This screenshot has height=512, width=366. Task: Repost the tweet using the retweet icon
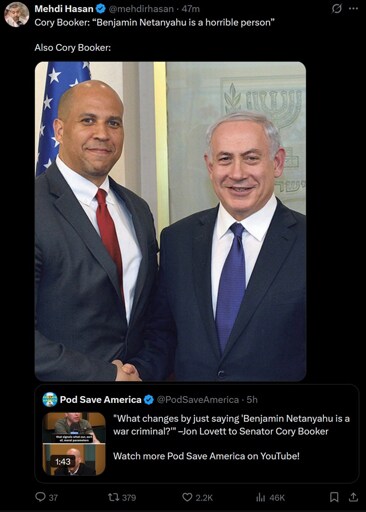tap(113, 497)
